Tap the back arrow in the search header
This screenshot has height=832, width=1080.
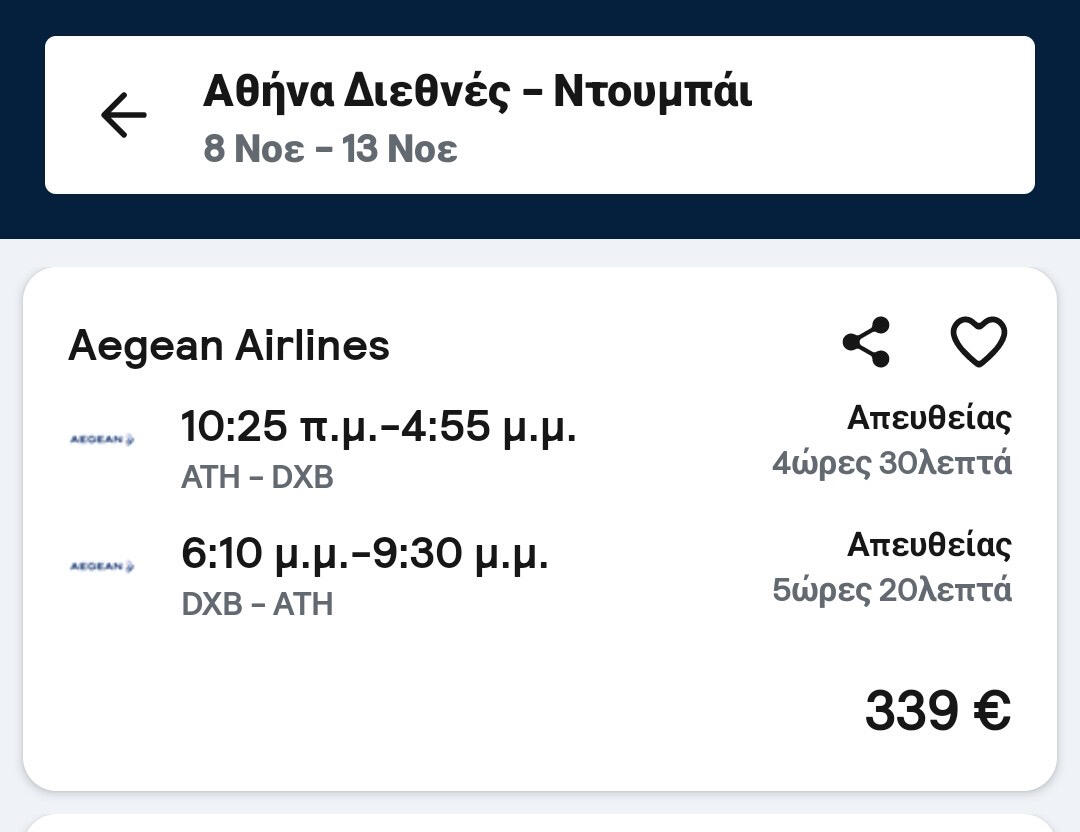tap(124, 114)
